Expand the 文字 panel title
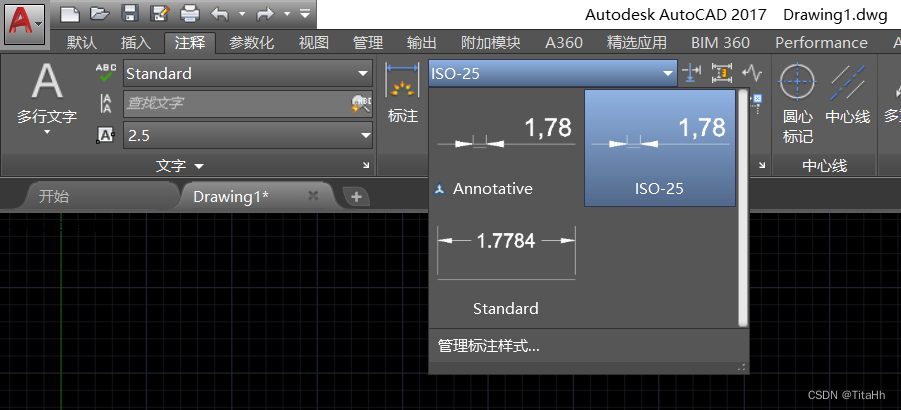This screenshot has width=901, height=410. (x=180, y=166)
